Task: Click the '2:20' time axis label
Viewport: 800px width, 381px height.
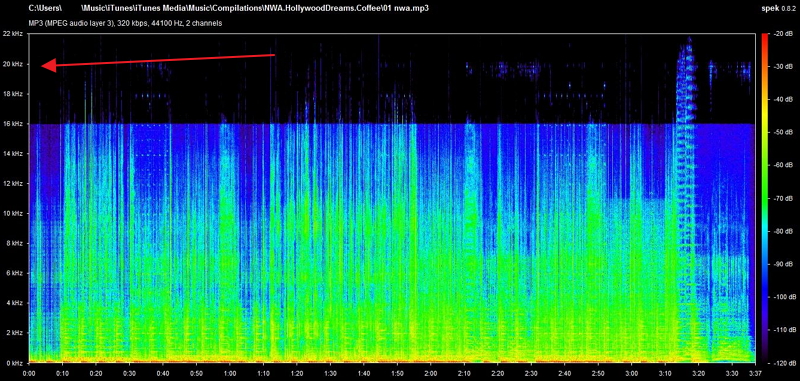Action: tap(498, 372)
